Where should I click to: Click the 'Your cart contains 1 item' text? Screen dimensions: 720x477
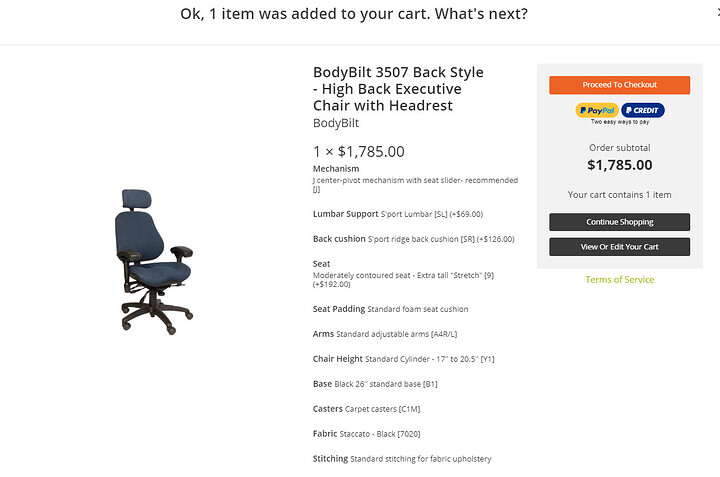619,195
